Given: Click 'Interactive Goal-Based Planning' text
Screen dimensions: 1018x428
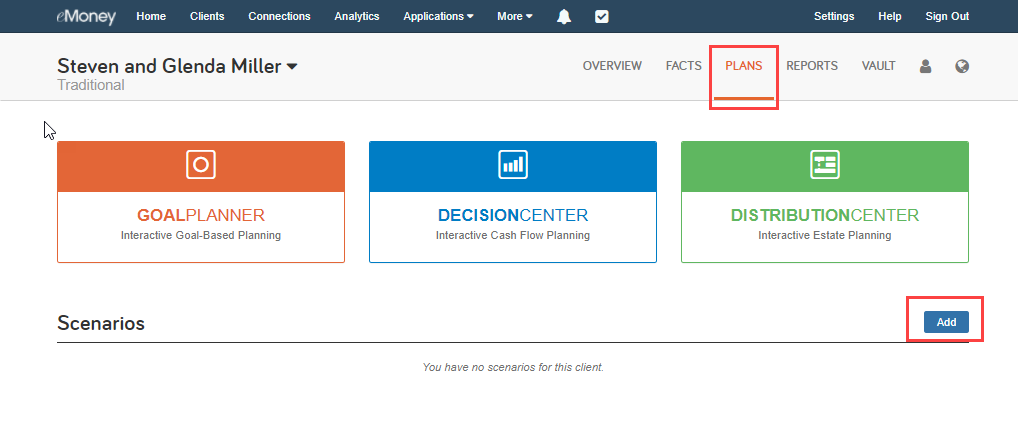Looking at the screenshot, I should pos(201,235).
